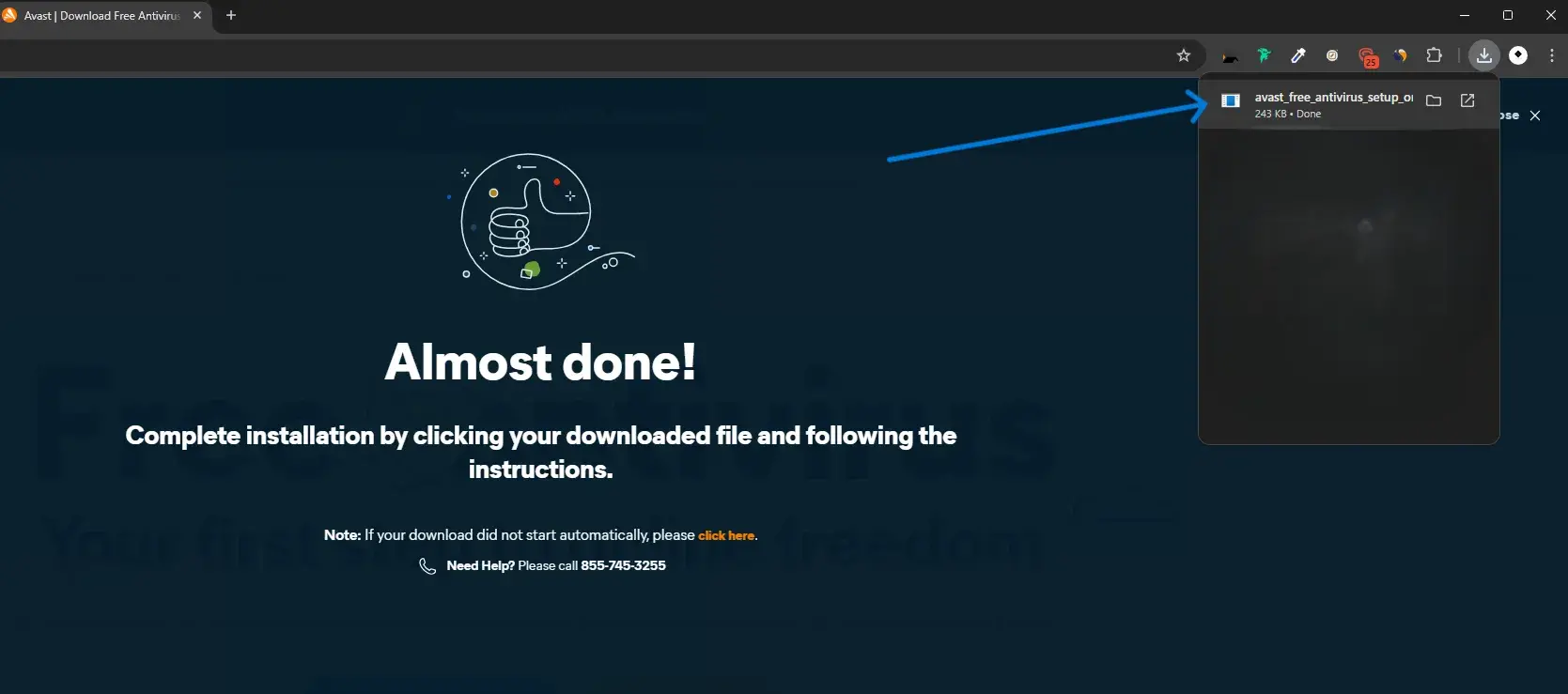Click the black hat extension icon
Screen dimensions: 1568x694
pyautogui.click(x=1230, y=56)
